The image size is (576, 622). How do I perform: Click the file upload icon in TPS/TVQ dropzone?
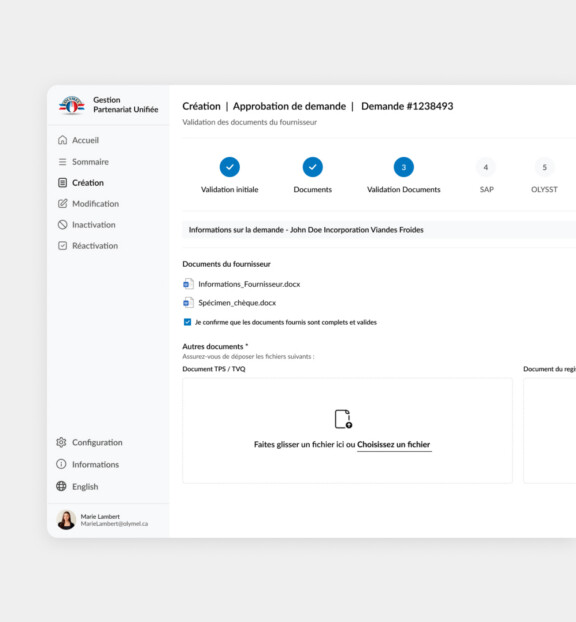343,419
